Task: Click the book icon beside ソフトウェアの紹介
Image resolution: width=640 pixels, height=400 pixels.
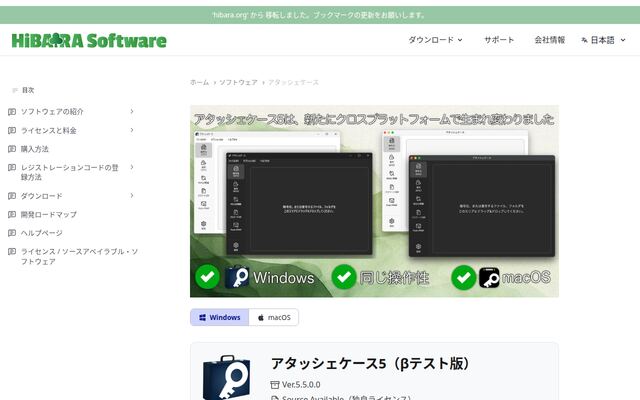Action: [12, 111]
